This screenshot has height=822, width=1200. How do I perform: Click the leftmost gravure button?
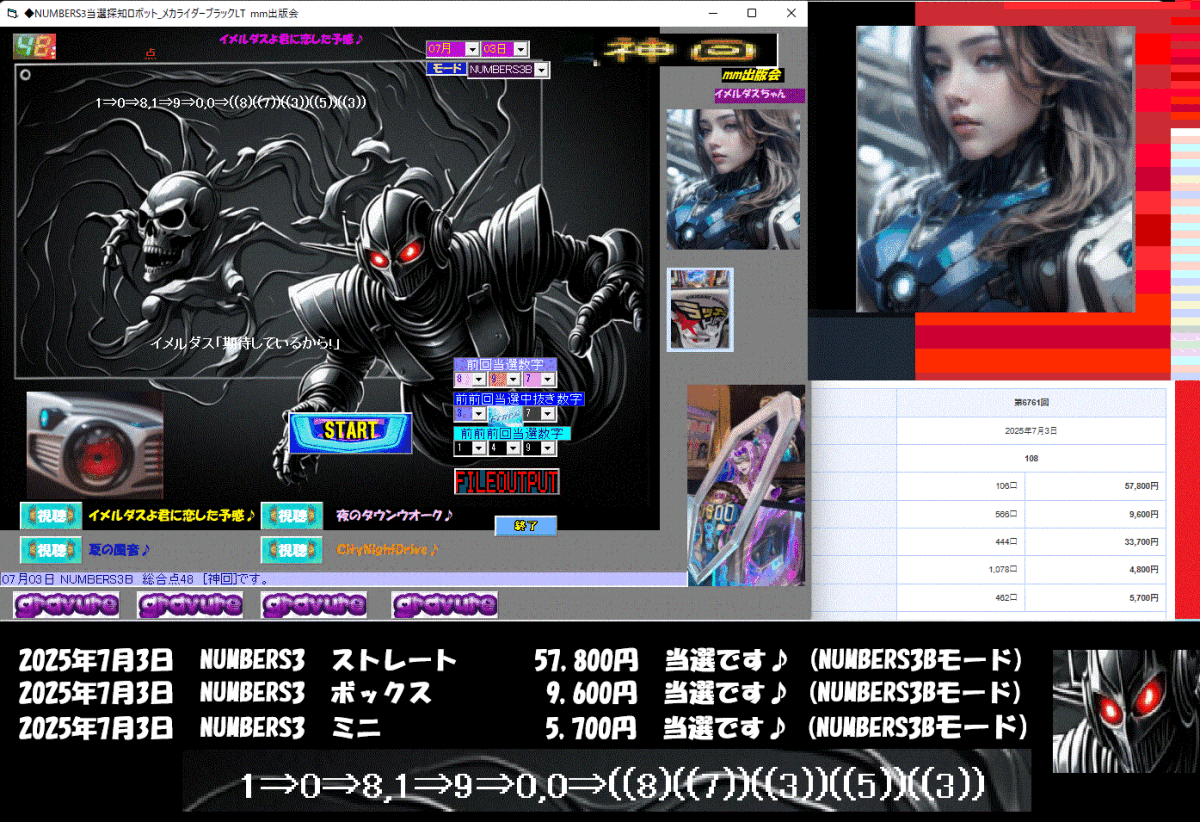pyautogui.click(x=66, y=604)
